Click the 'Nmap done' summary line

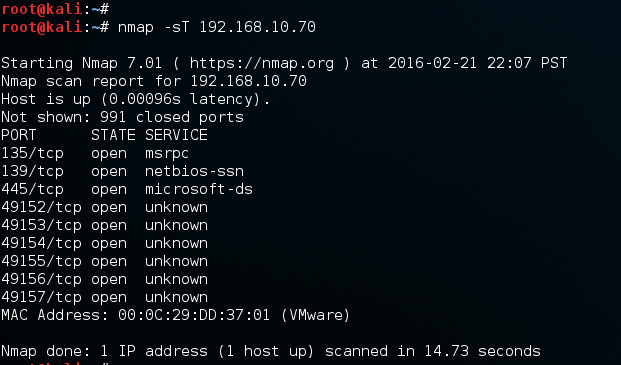tap(271, 352)
